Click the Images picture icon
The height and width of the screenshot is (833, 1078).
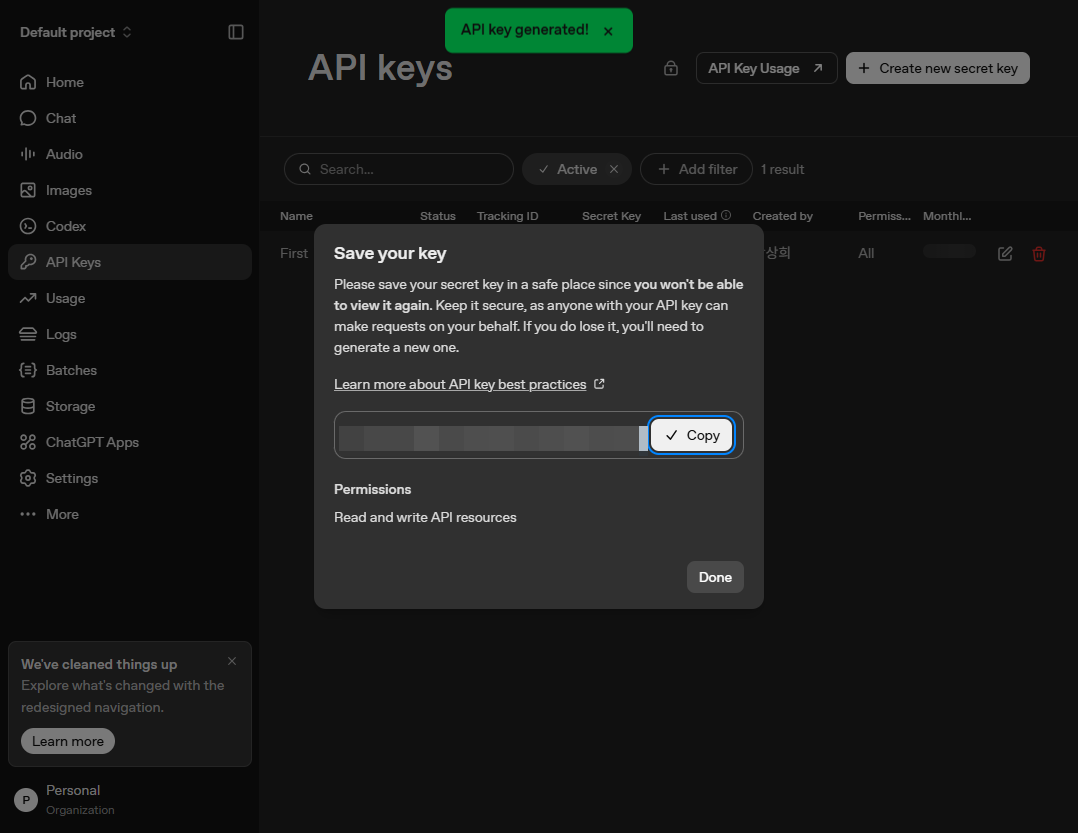click(x=28, y=190)
